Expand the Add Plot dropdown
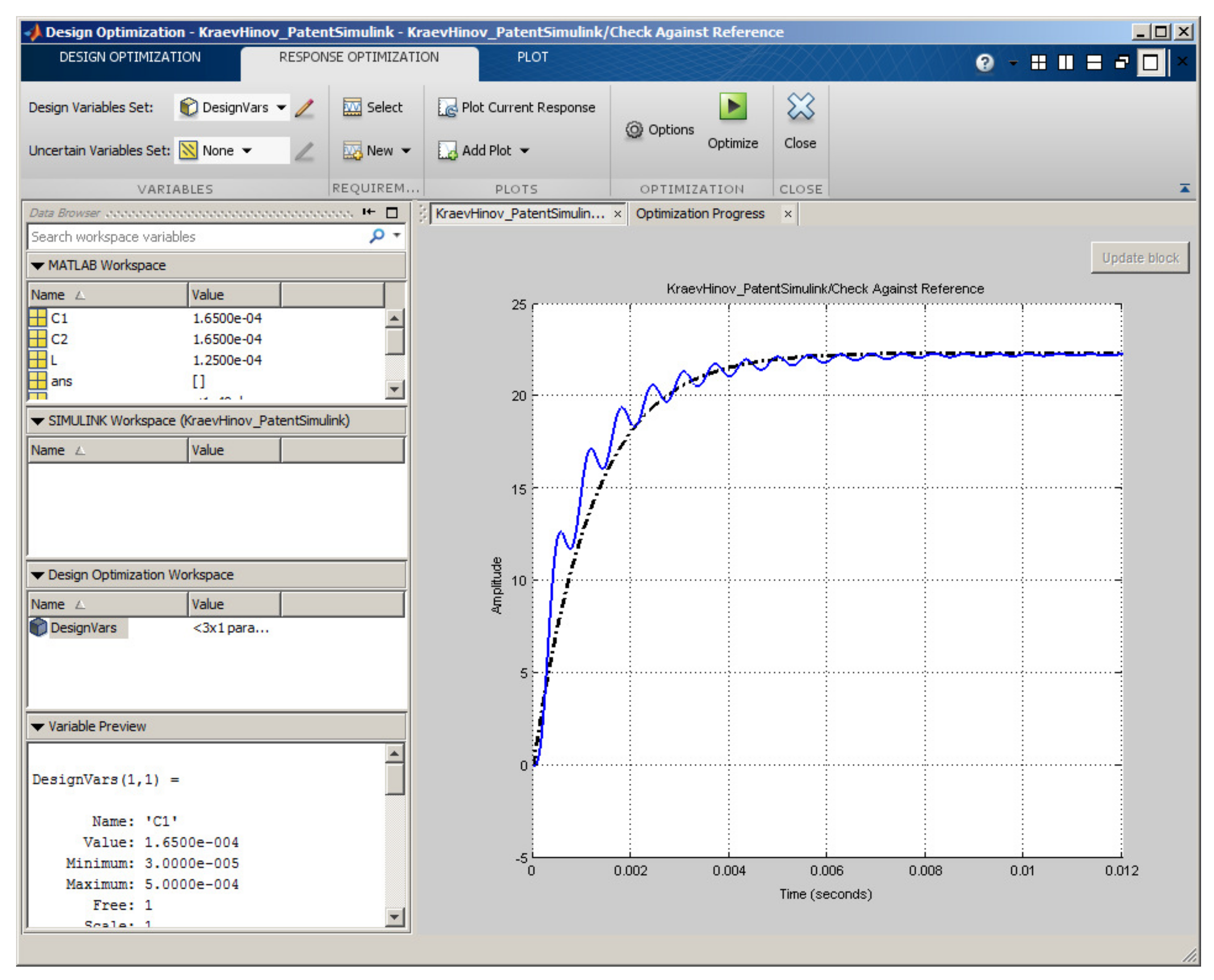Image resolution: width=1214 pixels, height=980 pixels. coord(524,151)
